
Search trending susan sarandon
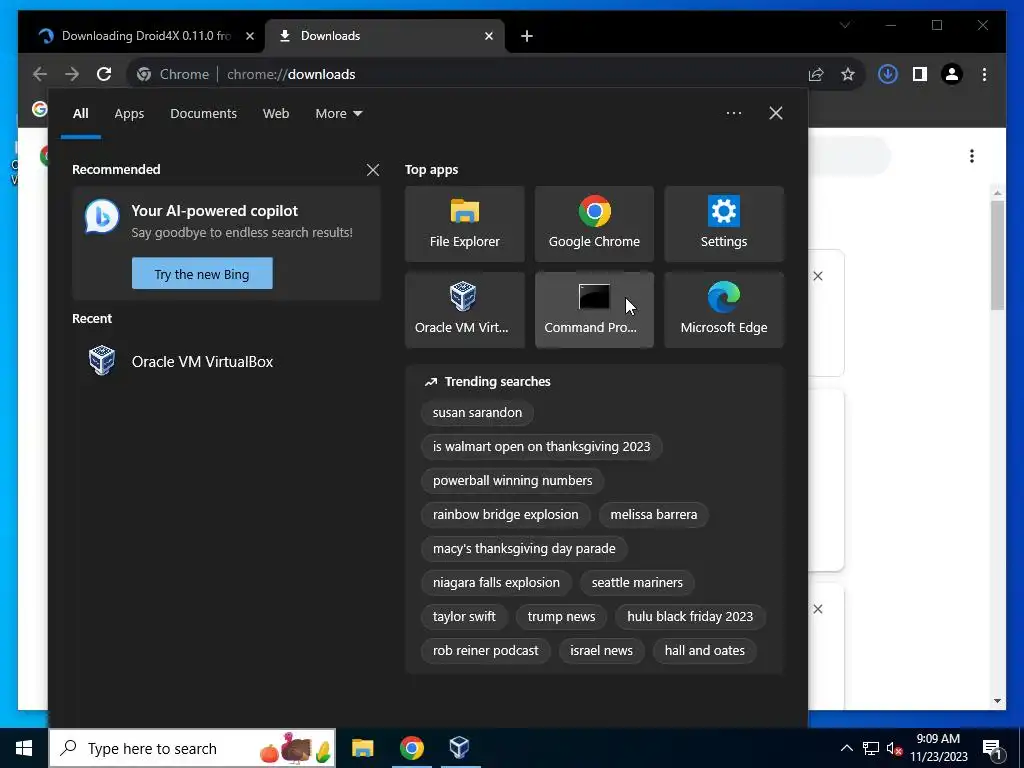[x=477, y=413]
